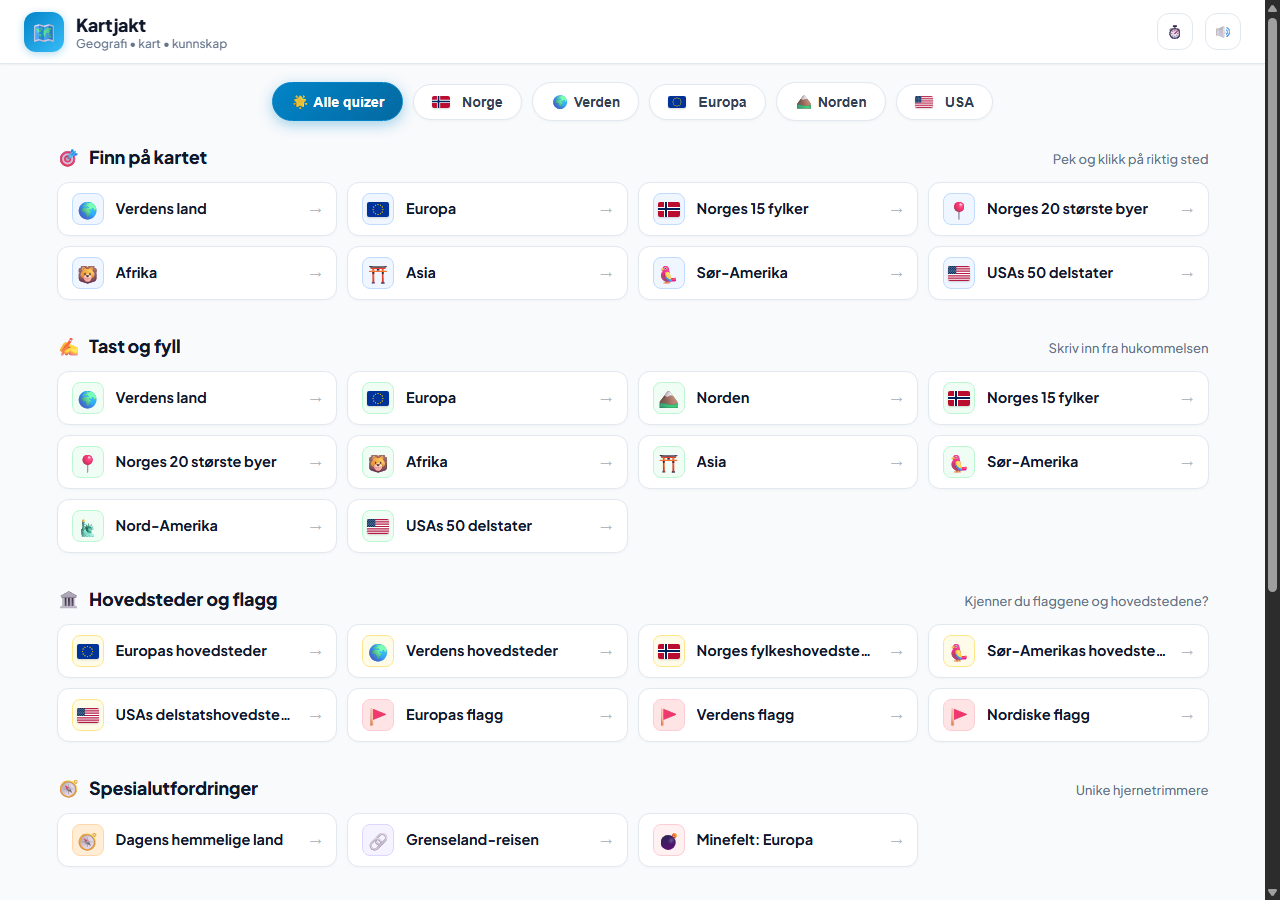Click the arrow on Verdens land under Finn på kartet
Viewport: 1280px width, 900px height.
(315, 209)
